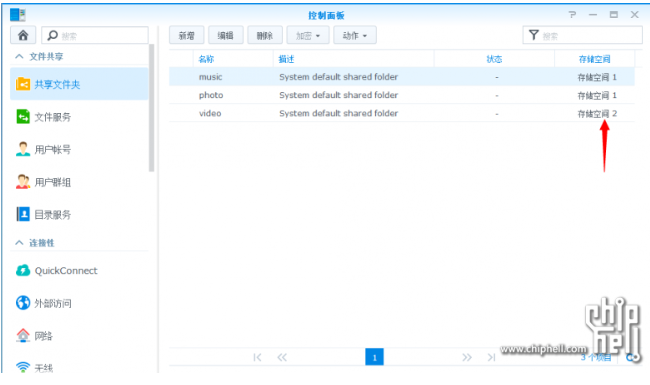This screenshot has width=650, height=385.
Task: Open the 加密 encryption dropdown
Action: [x=308, y=35]
